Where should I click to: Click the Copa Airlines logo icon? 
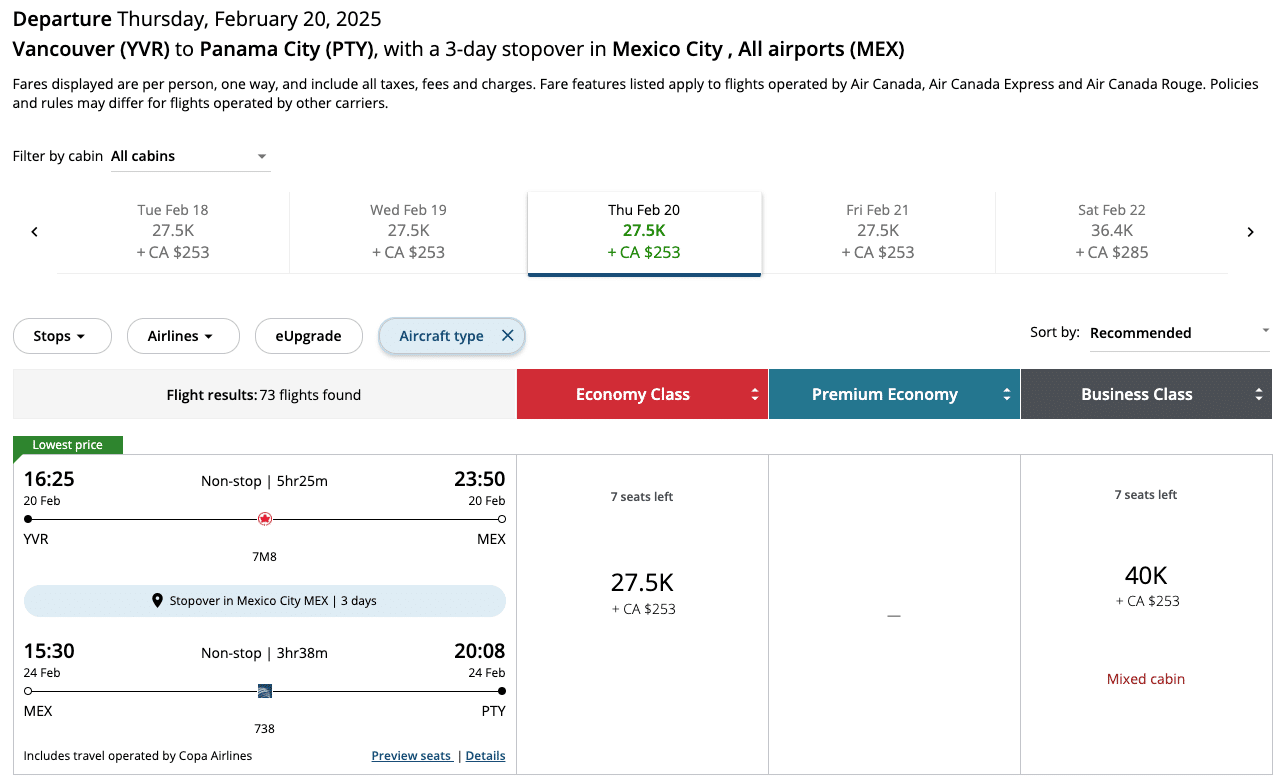[265, 691]
